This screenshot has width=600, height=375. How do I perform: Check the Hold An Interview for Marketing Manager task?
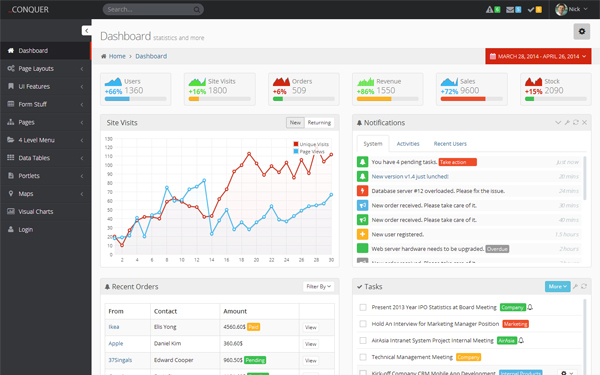pyautogui.click(x=363, y=324)
